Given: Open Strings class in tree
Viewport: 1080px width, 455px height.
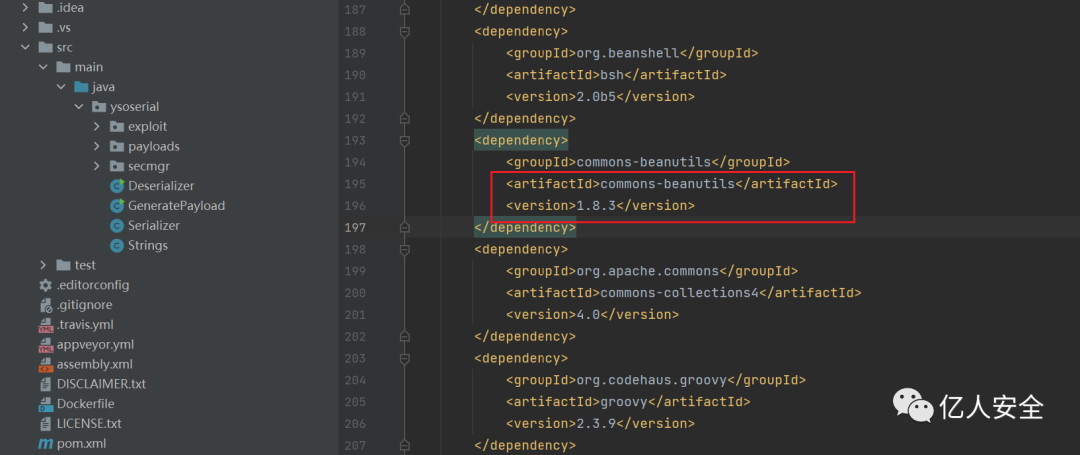Looking at the screenshot, I should (147, 245).
